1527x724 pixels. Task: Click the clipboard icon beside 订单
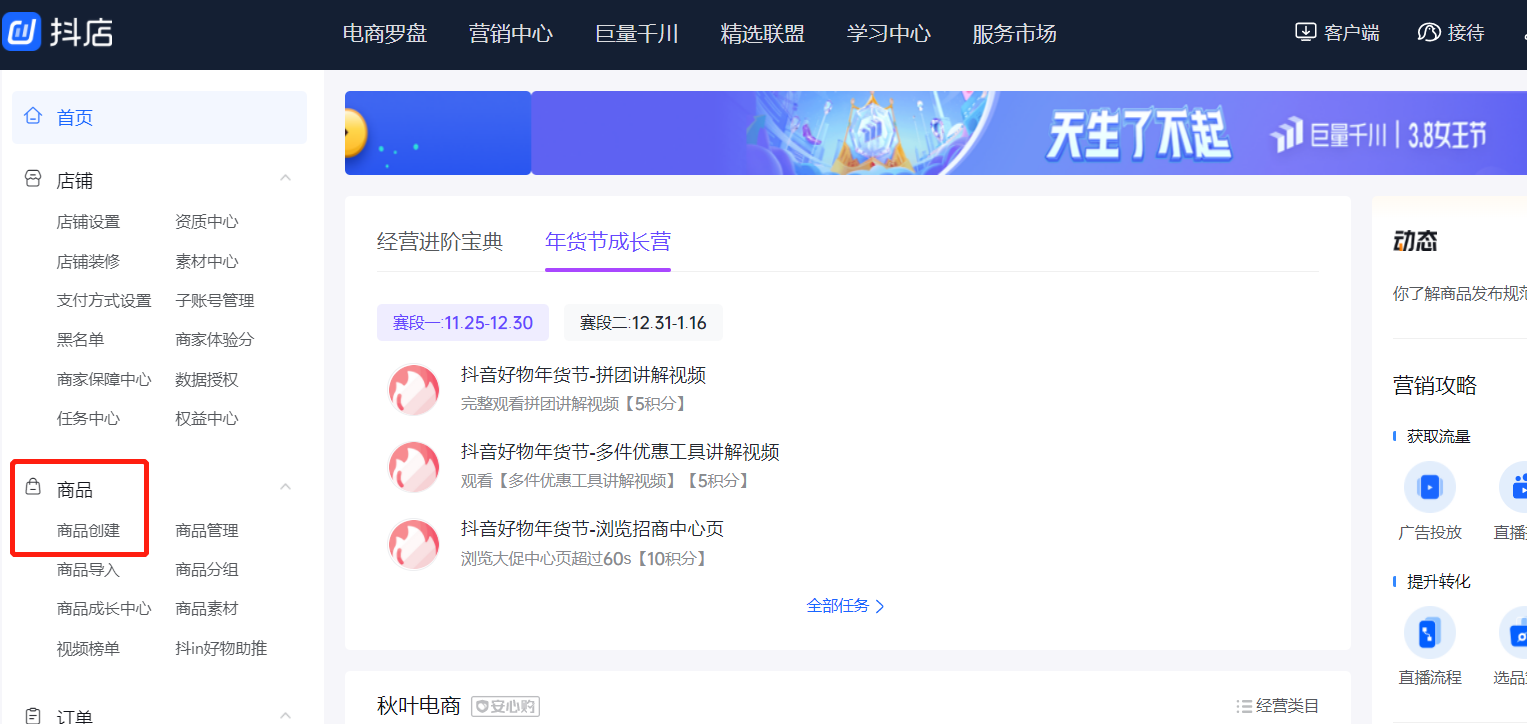point(33,716)
